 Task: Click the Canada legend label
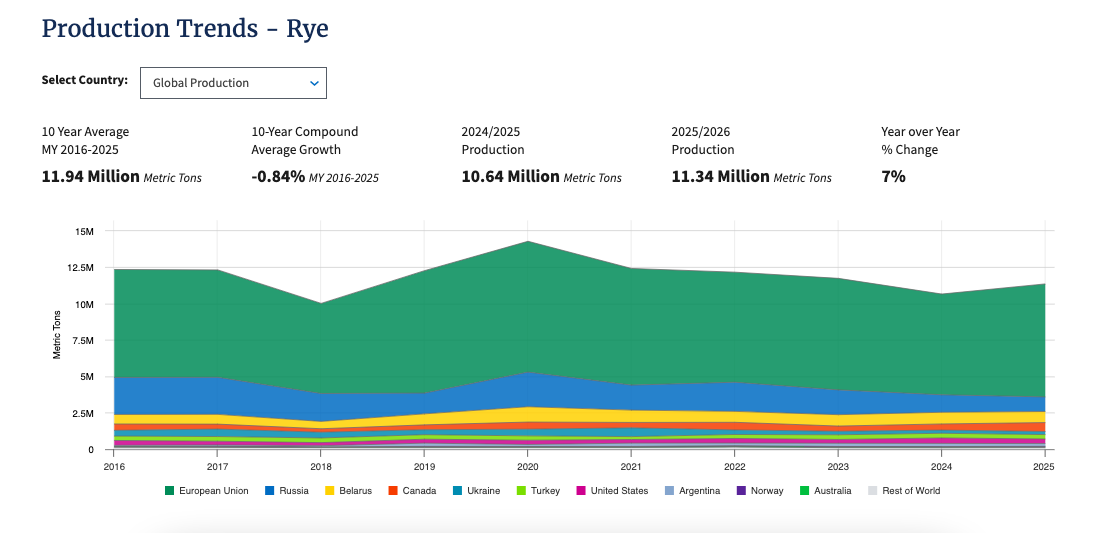(x=419, y=491)
